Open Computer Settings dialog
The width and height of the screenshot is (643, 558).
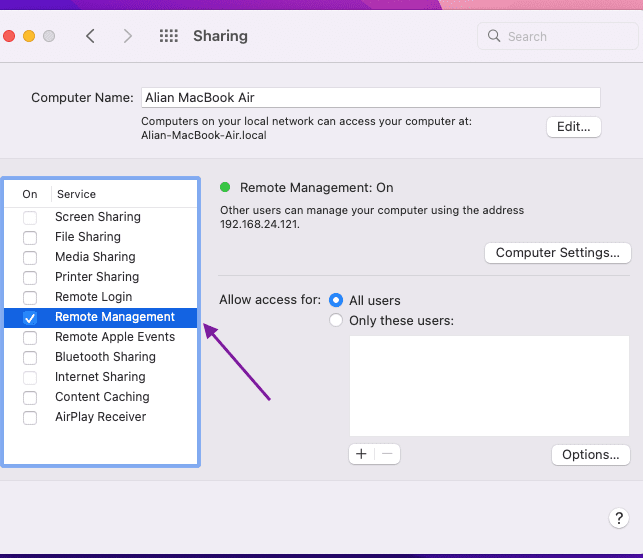point(557,253)
